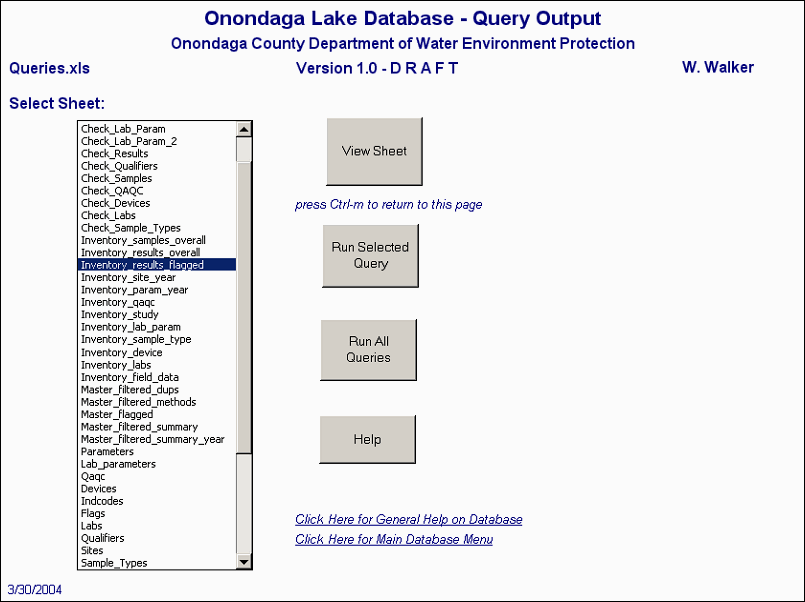Choose the Labs sheet entry
The height and width of the screenshot is (602, 805).
click(157, 526)
